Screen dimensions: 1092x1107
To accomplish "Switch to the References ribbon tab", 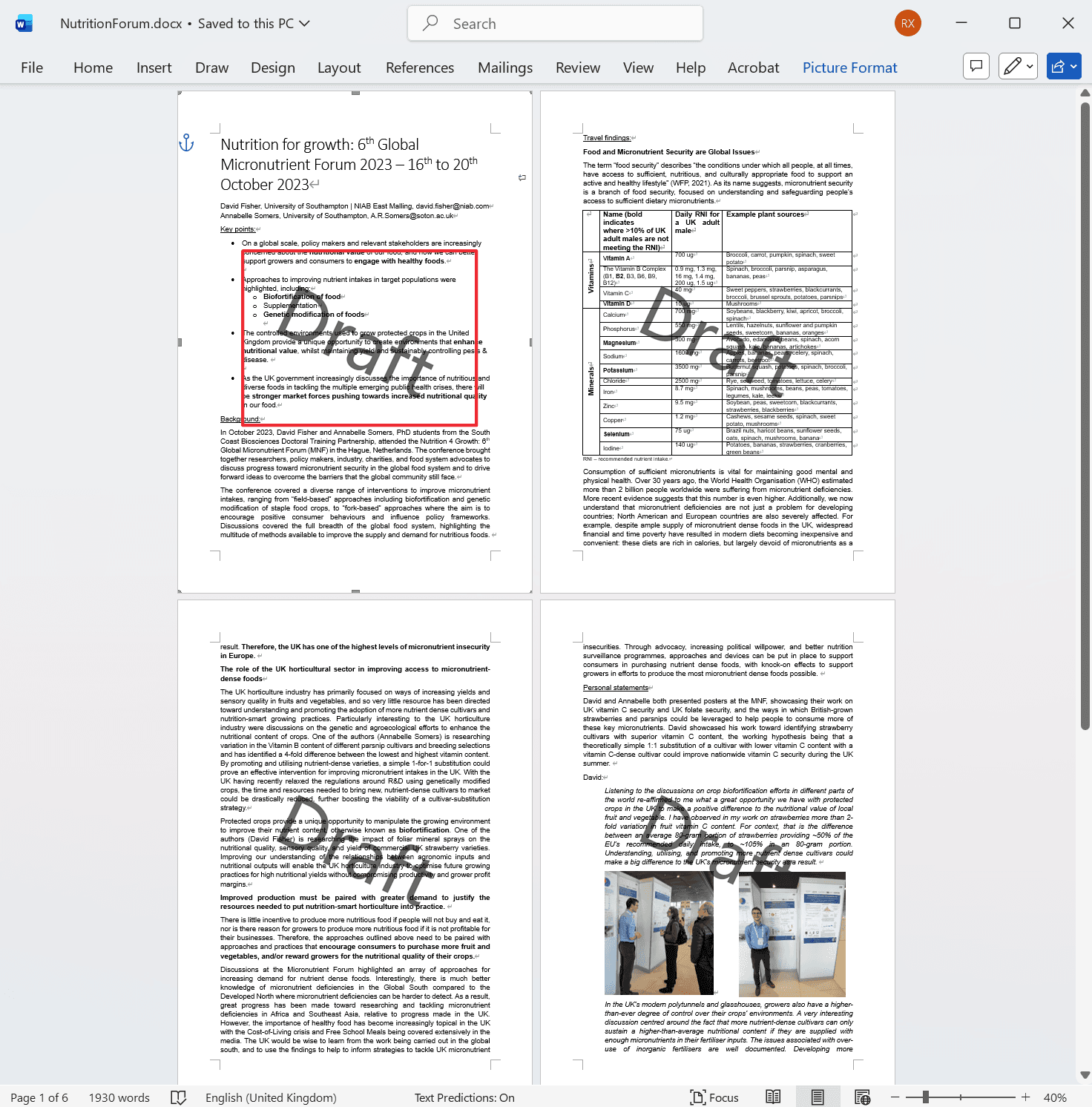I will tap(419, 68).
